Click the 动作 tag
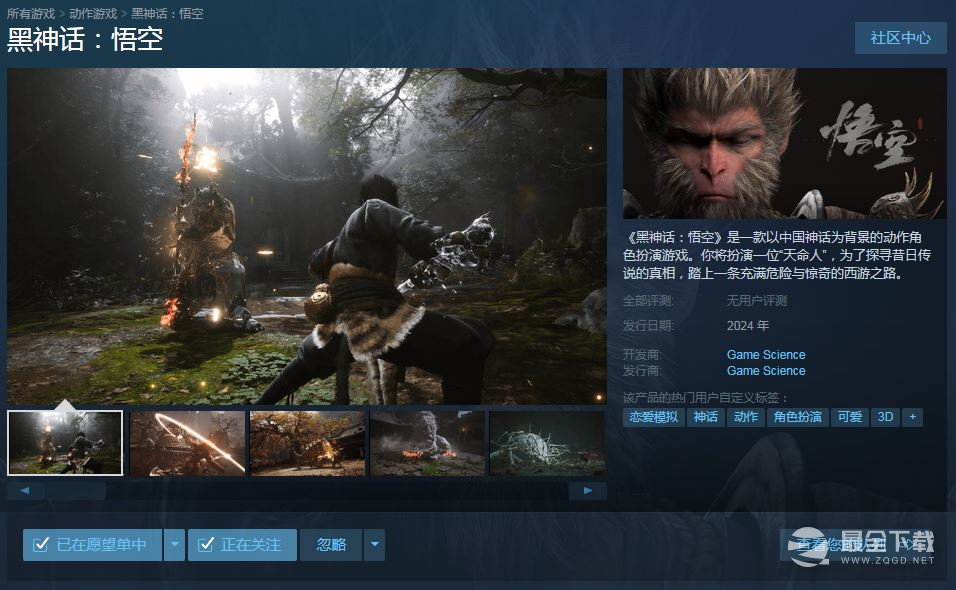956x590 pixels. coord(746,417)
